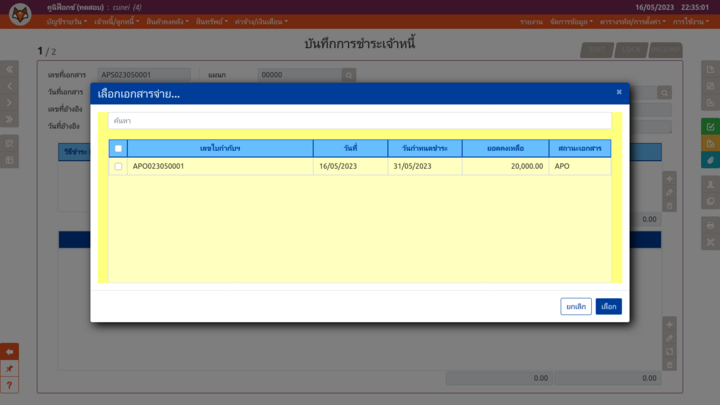Screen dimensions: 720x405
Task: Click due date 31/05/2023 cell
Action: coord(425,166)
